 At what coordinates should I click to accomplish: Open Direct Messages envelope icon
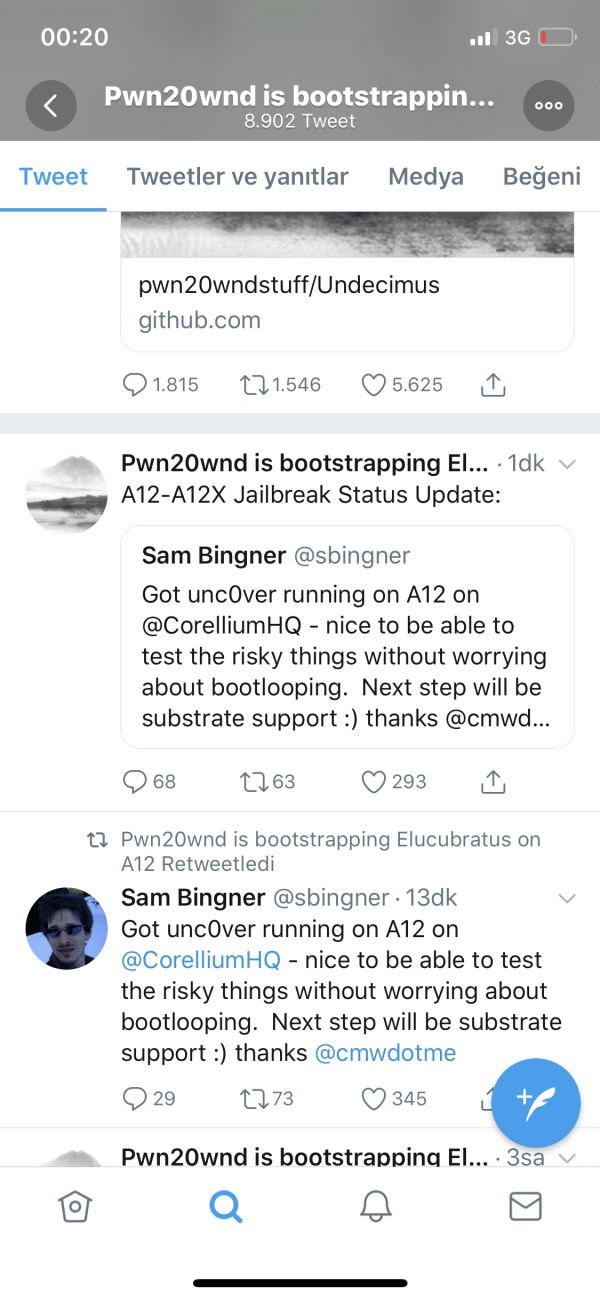pos(525,1206)
